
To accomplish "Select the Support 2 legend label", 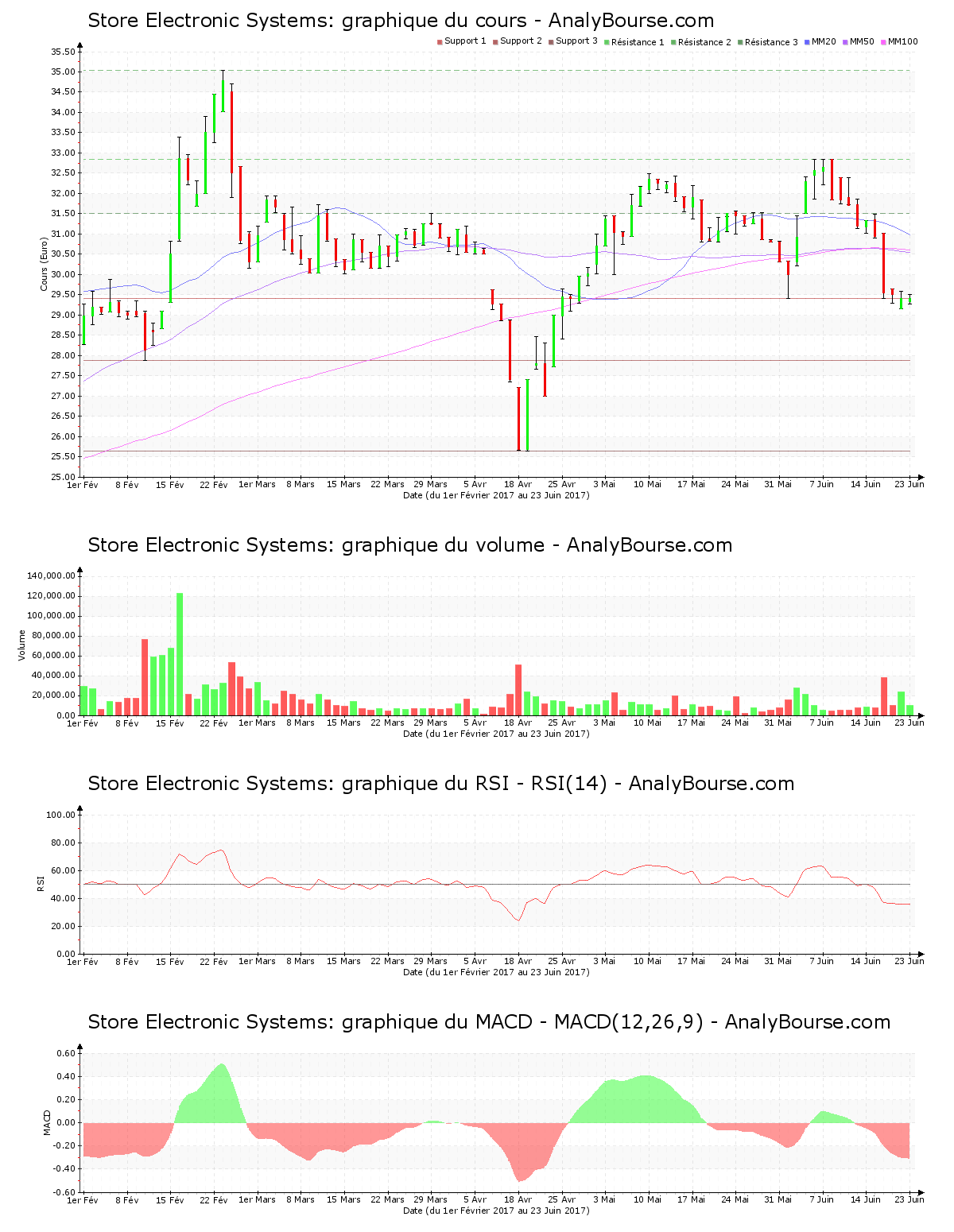I will tap(521, 41).
